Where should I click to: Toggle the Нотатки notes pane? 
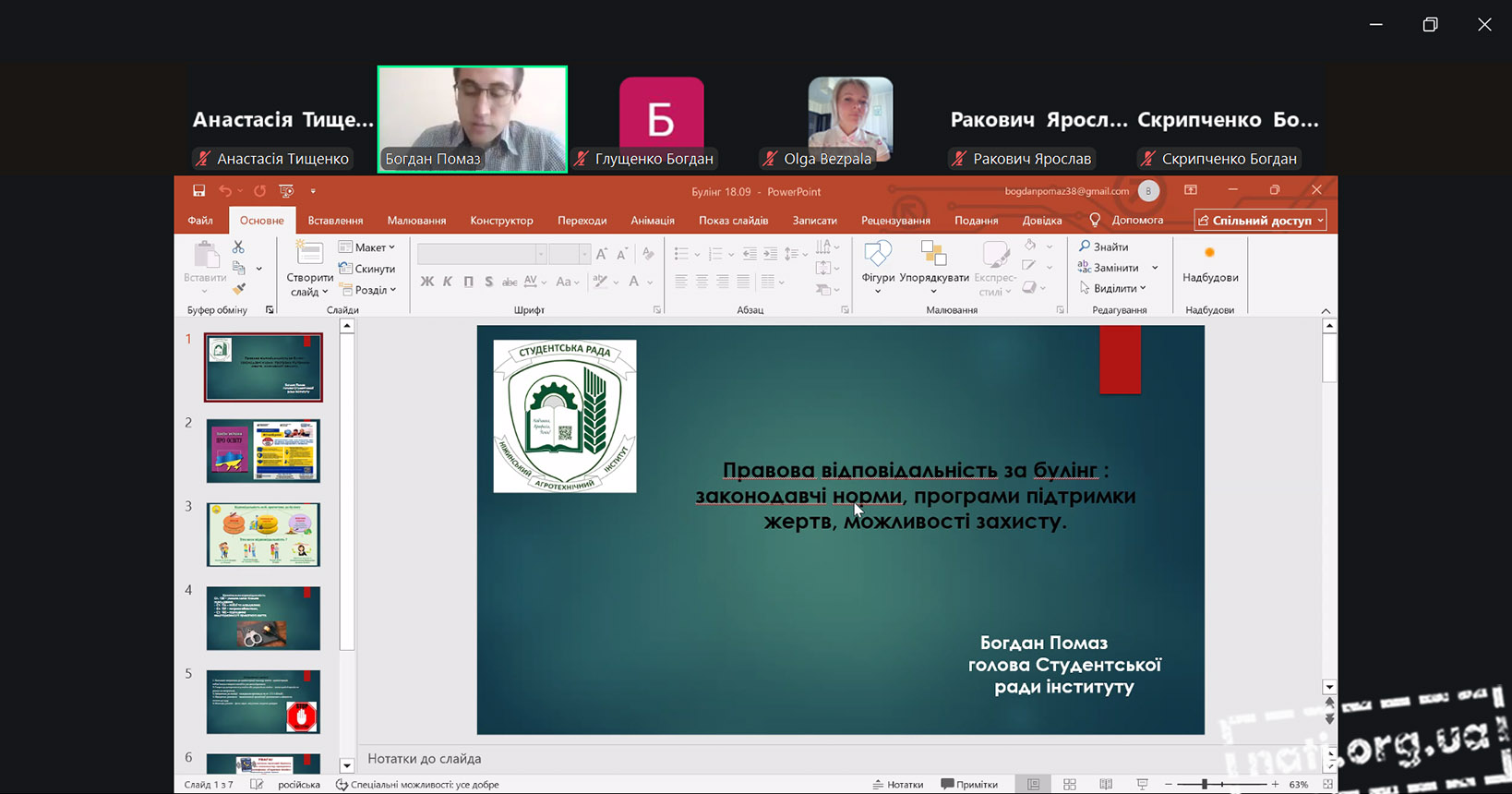pyautogui.click(x=897, y=784)
